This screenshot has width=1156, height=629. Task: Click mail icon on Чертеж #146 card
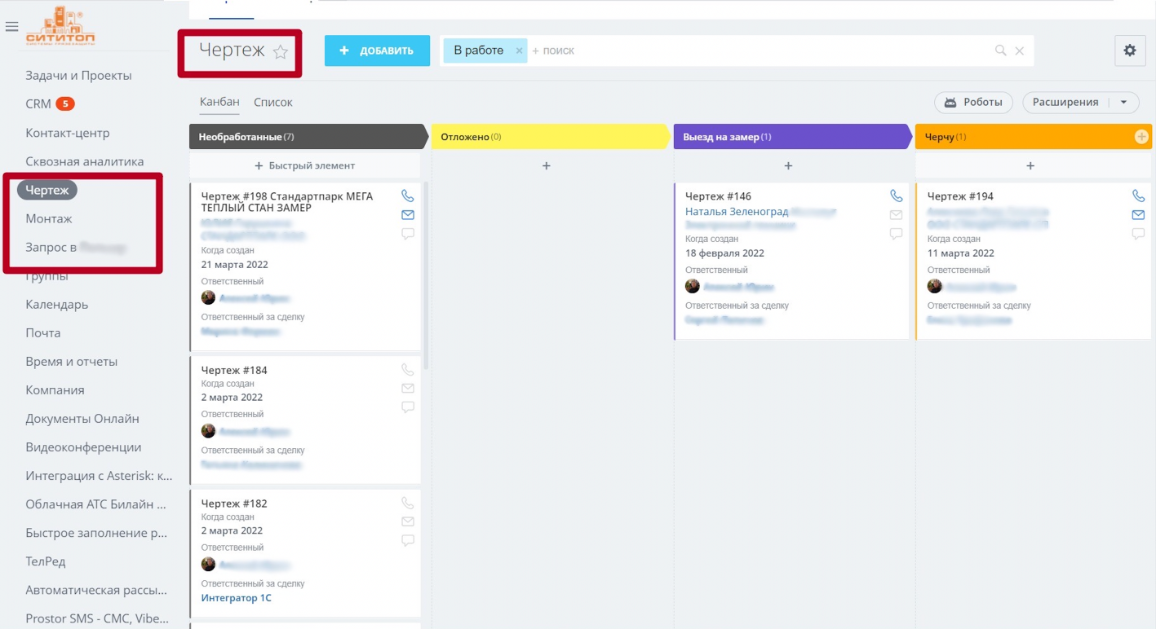pyautogui.click(x=896, y=215)
